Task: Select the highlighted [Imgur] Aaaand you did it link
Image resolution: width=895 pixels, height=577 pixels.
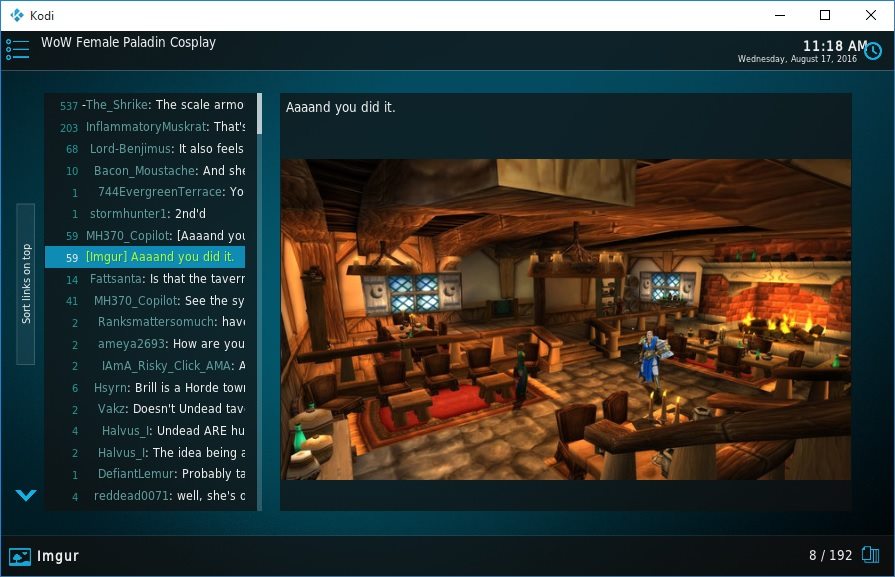Action: pyautogui.click(x=150, y=257)
